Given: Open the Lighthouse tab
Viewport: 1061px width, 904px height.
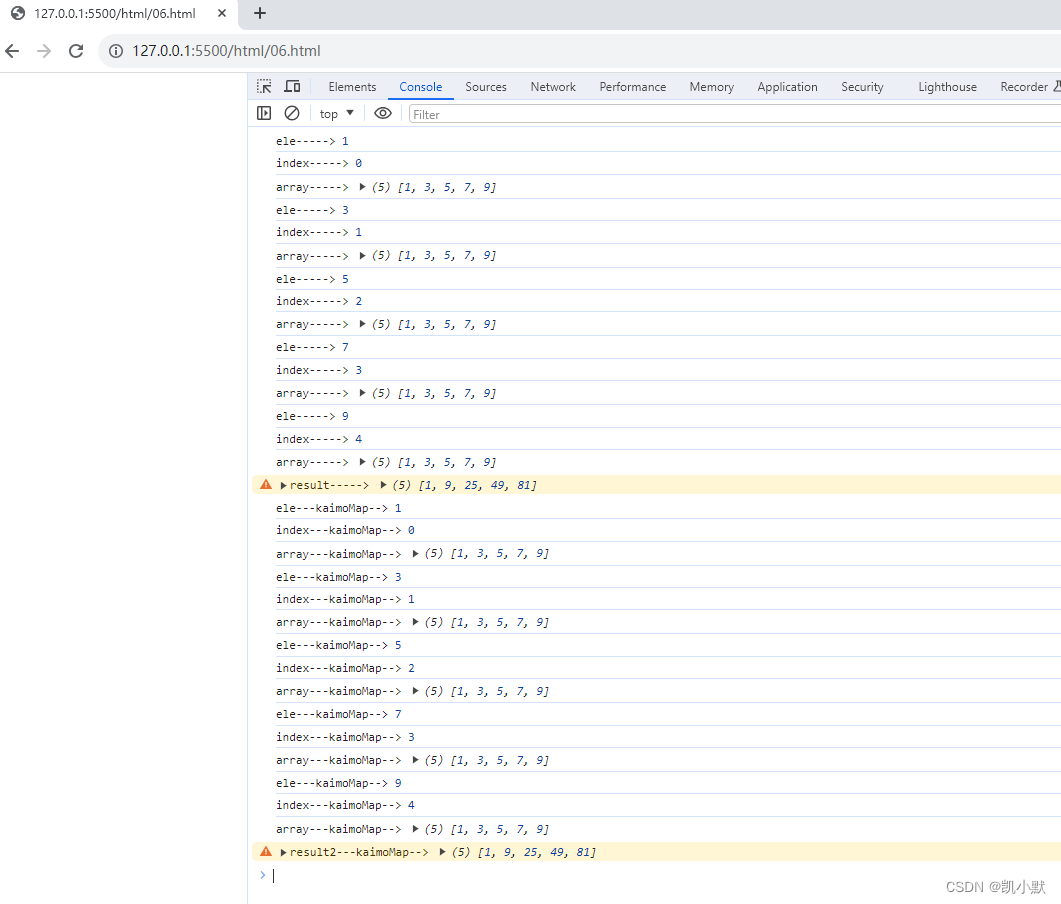Looking at the screenshot, I should 947,87.
